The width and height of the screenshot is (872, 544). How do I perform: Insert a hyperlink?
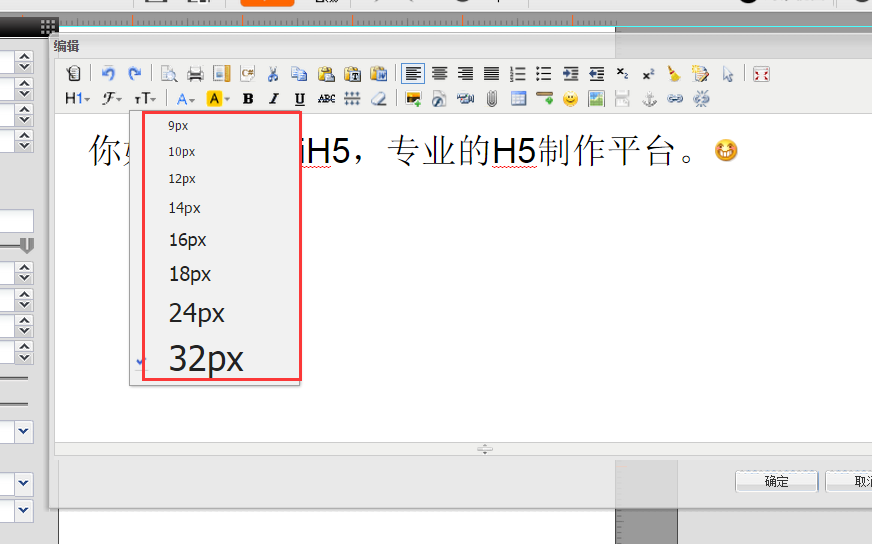pyautogui.click(x=675, y=98)
